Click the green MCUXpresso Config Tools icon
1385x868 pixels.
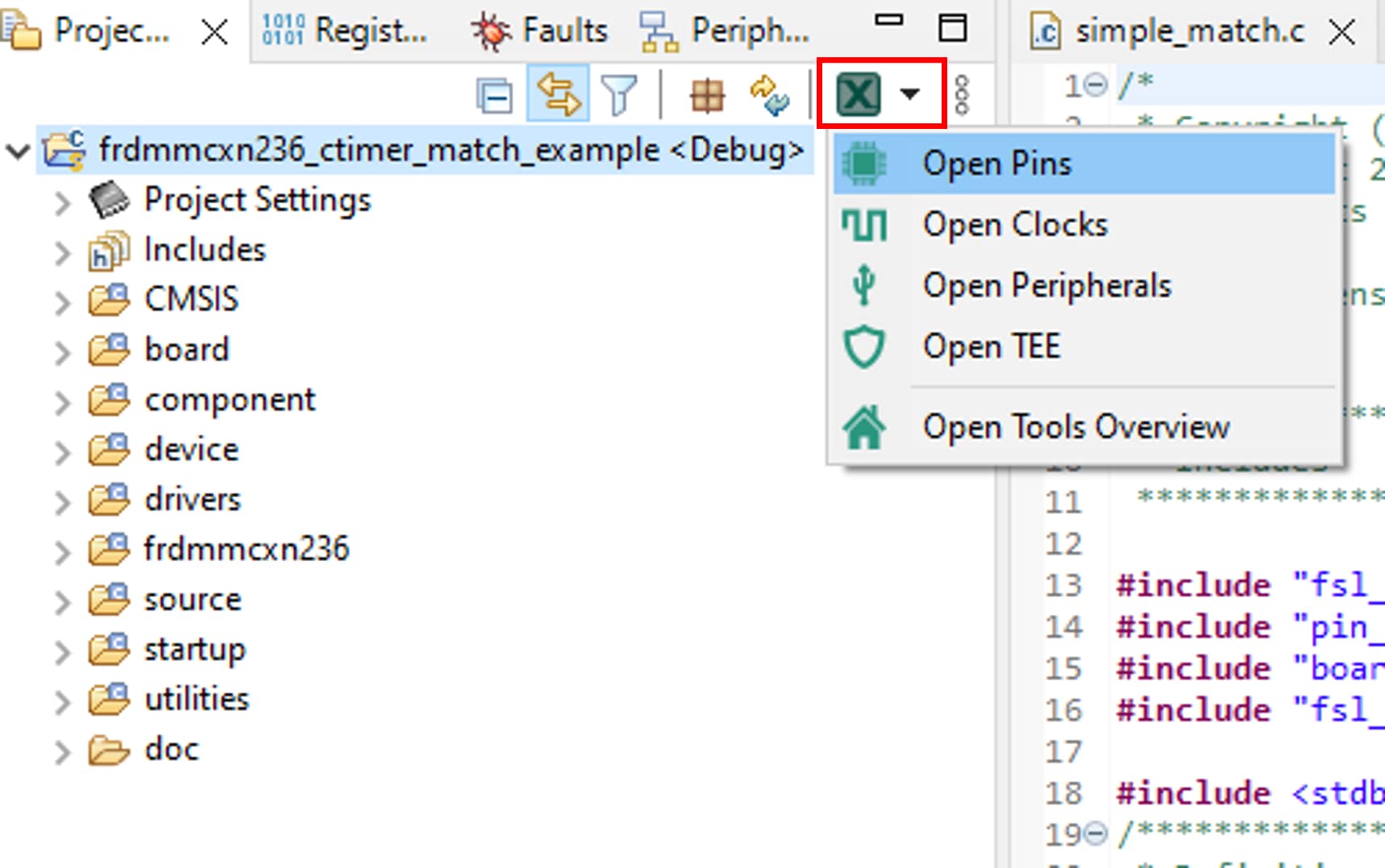click(858, 94)
